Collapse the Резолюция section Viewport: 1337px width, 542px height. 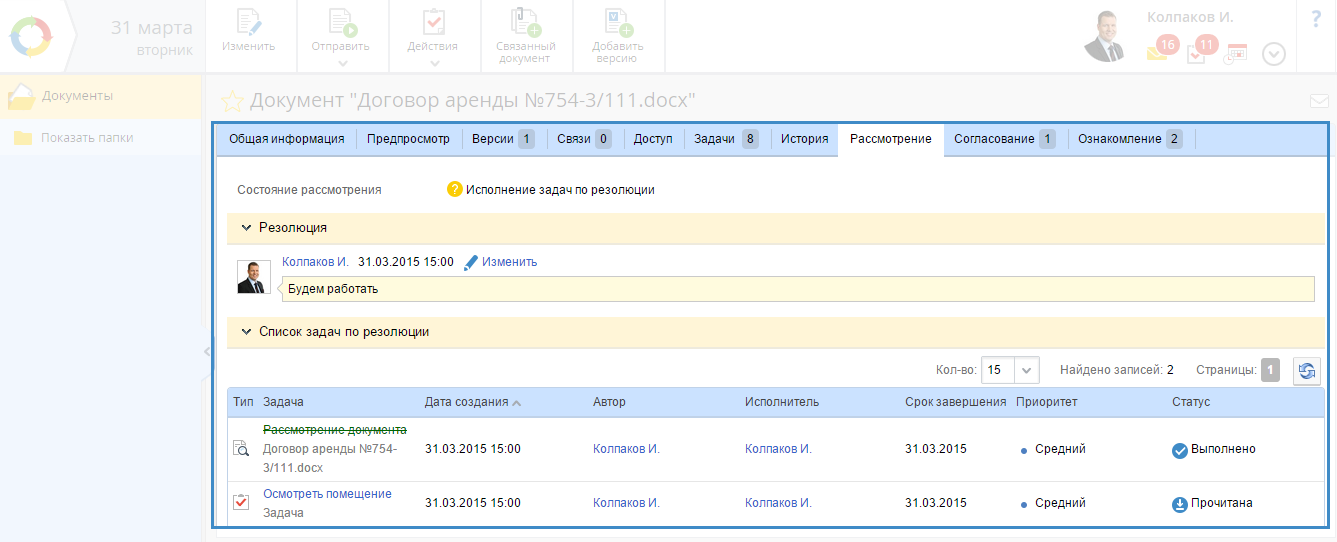pyautogui.click(x=246, y=228)
